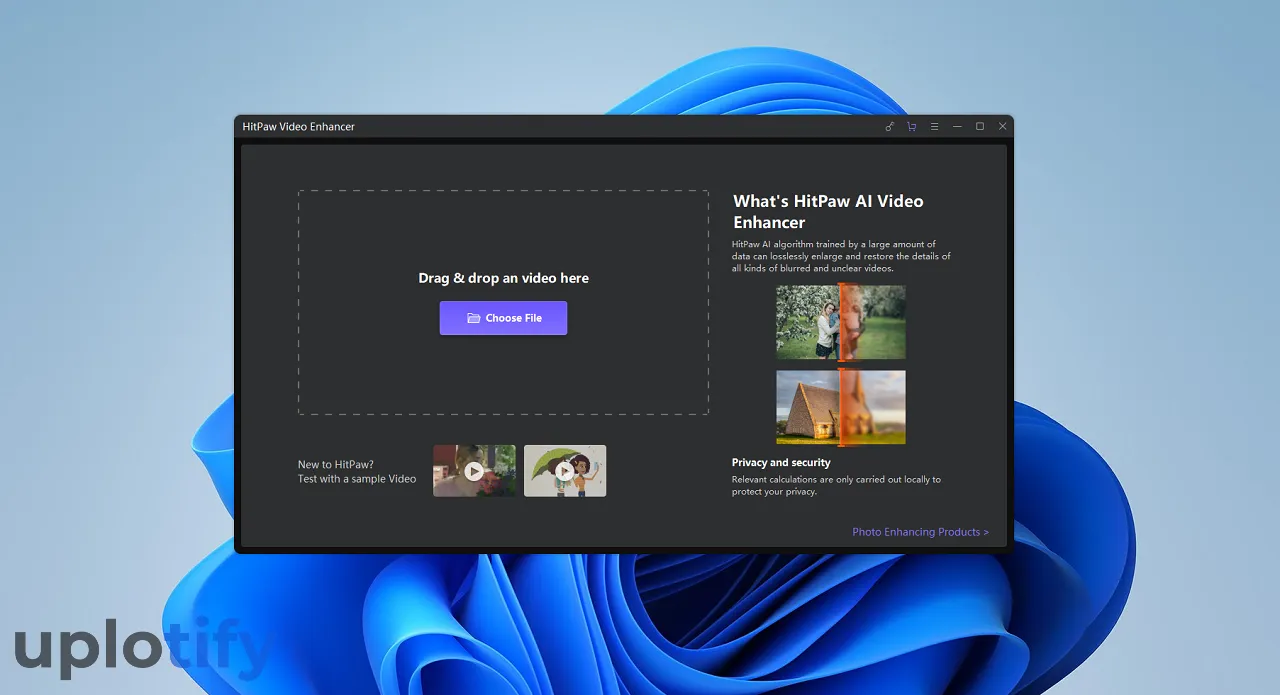Click the "What's HitPaw AI Video Enhancer" heading
Viewport: 1280px width, 695px height.
(828, 212)
